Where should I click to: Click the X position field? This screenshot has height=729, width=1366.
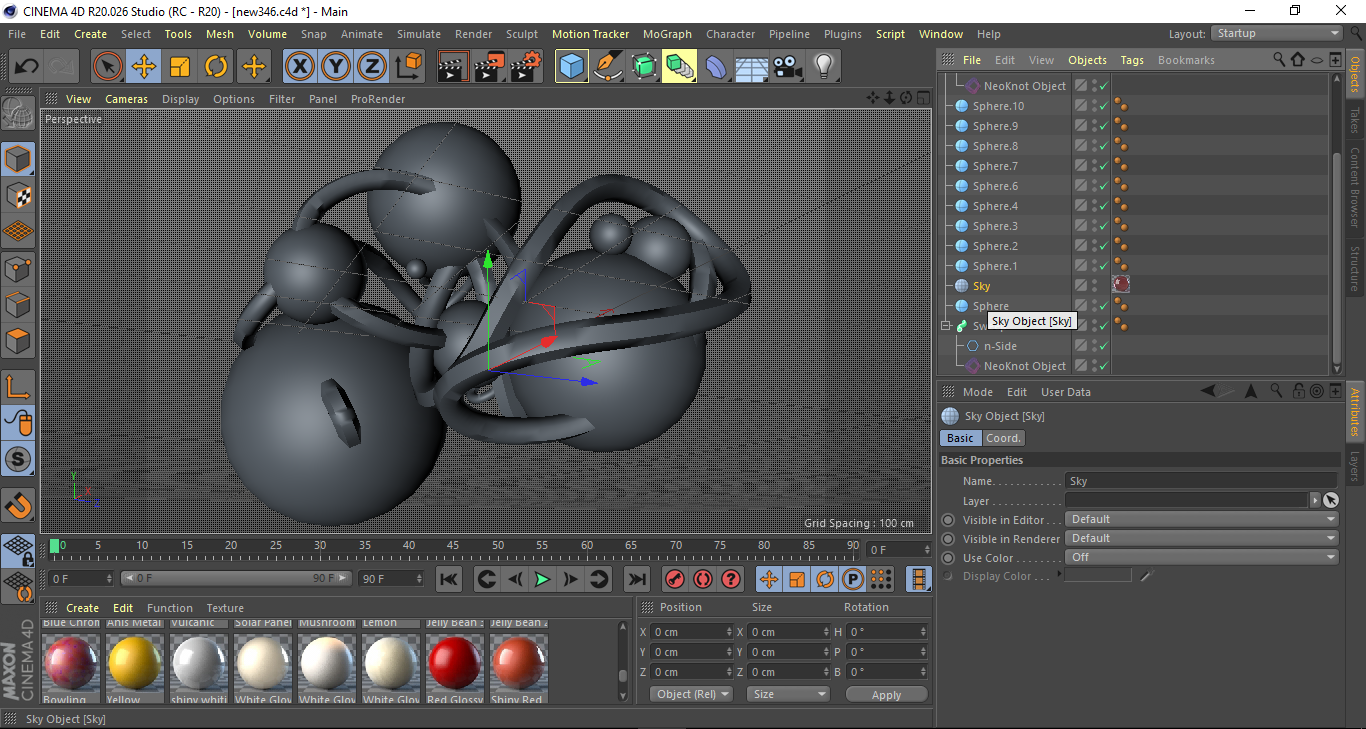tap(691, 632)
